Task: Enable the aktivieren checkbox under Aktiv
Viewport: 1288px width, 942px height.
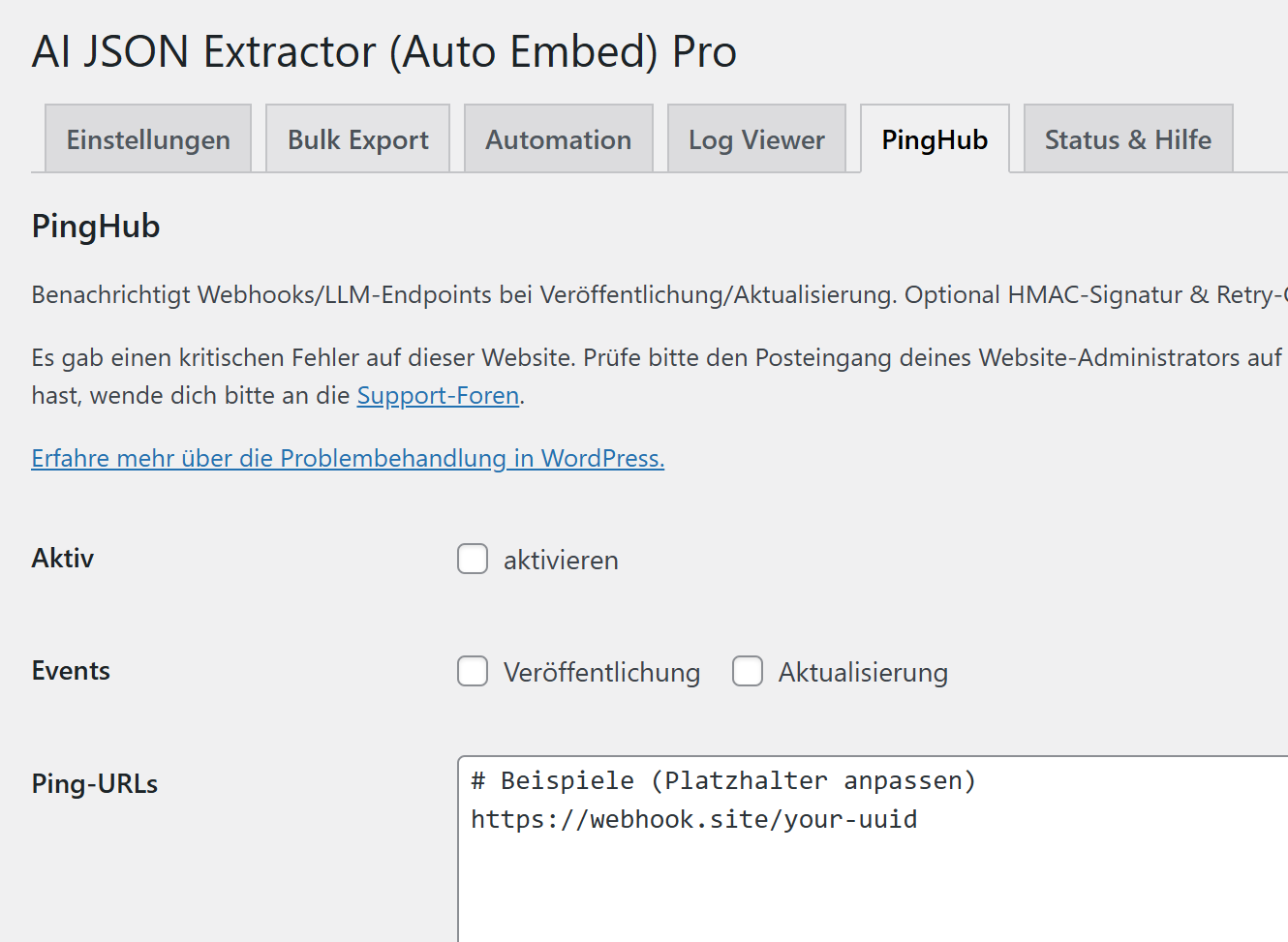Action: click(472, 559)
